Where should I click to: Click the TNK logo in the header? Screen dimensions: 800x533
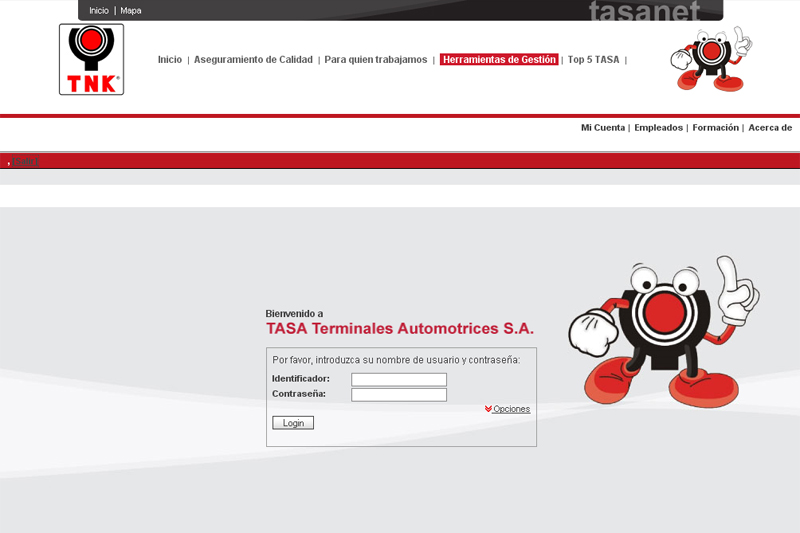point(91,59)
